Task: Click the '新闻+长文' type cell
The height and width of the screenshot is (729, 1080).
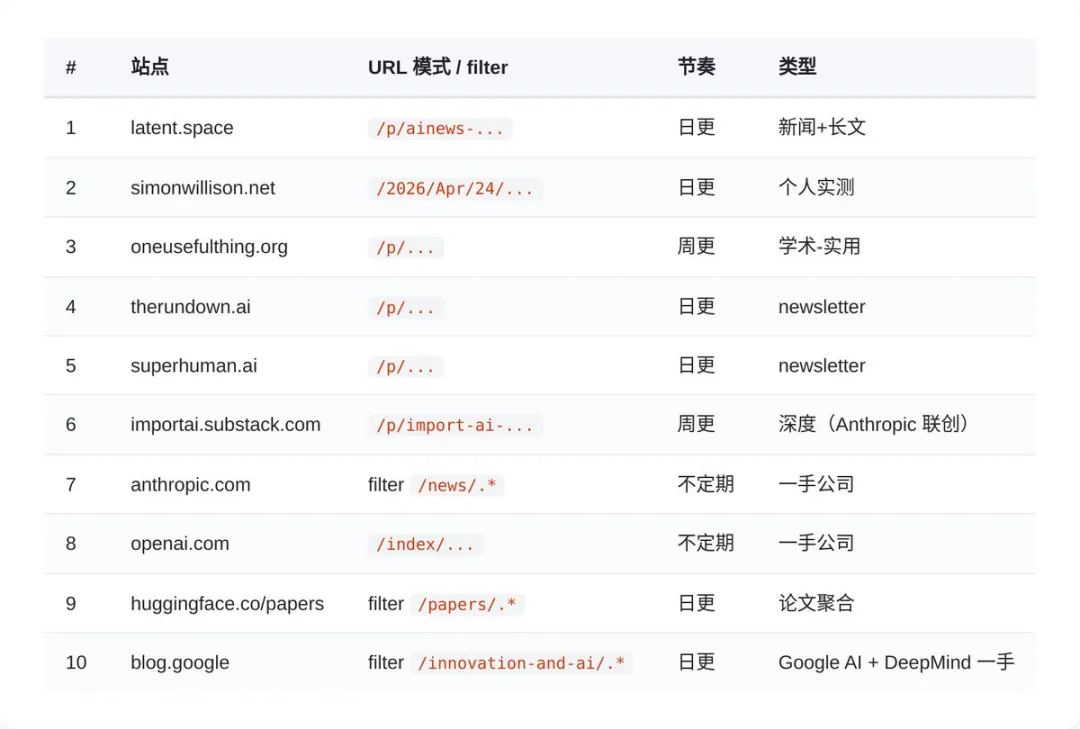Action: coord(822,127)
